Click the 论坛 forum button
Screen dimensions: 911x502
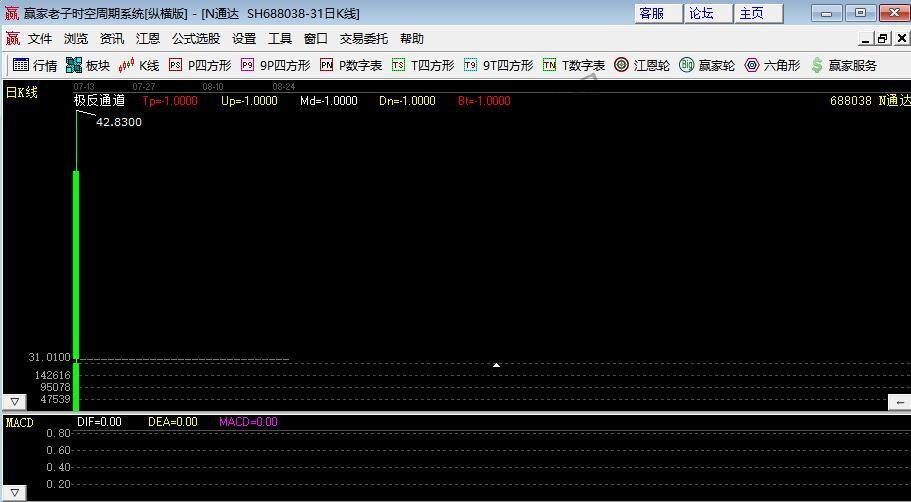click(708, 13)
